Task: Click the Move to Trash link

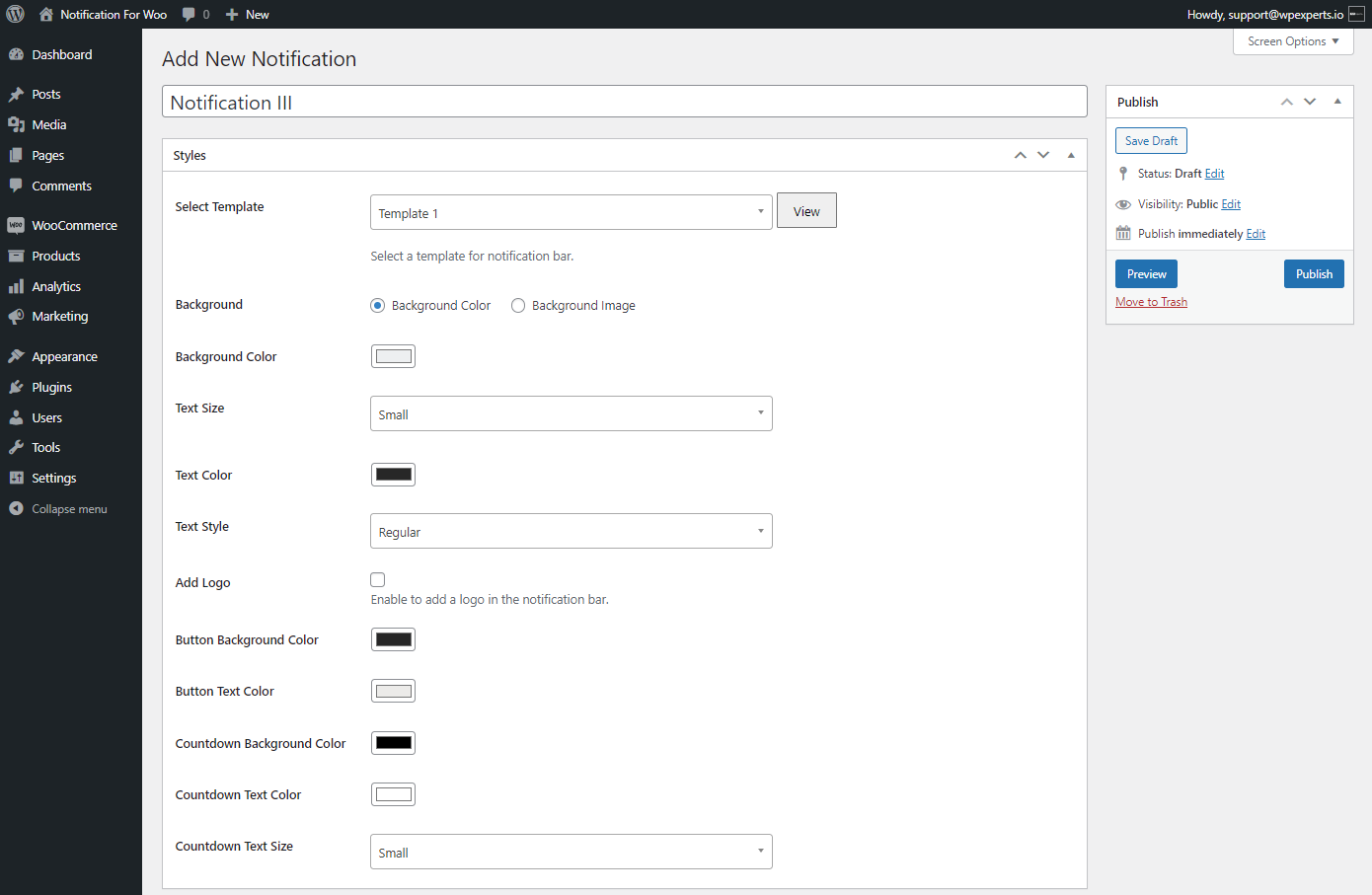Action: 1151,302
